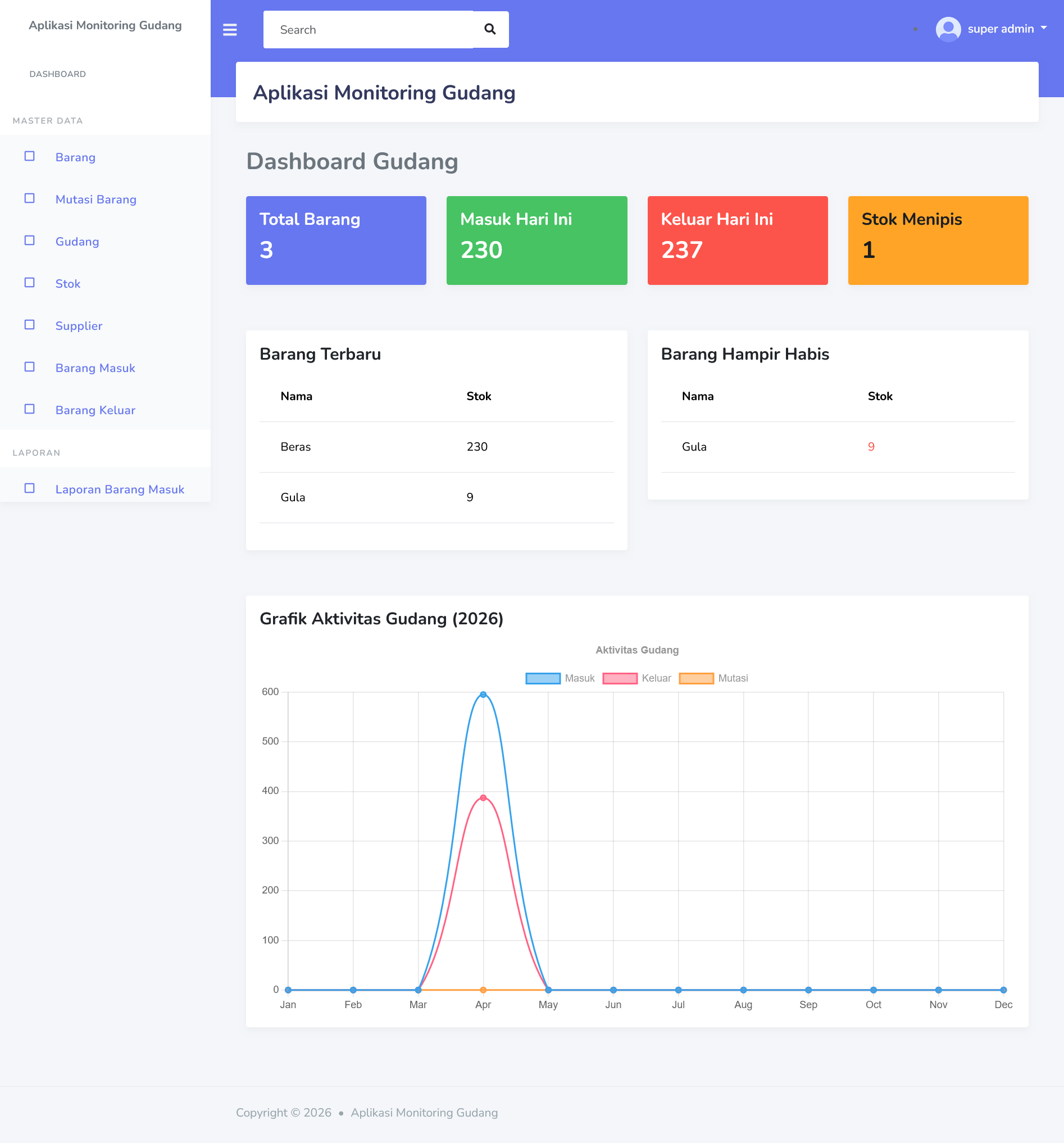Select the Stok Menipis orange card
1064x1143 pixels.
pos(938,241)
